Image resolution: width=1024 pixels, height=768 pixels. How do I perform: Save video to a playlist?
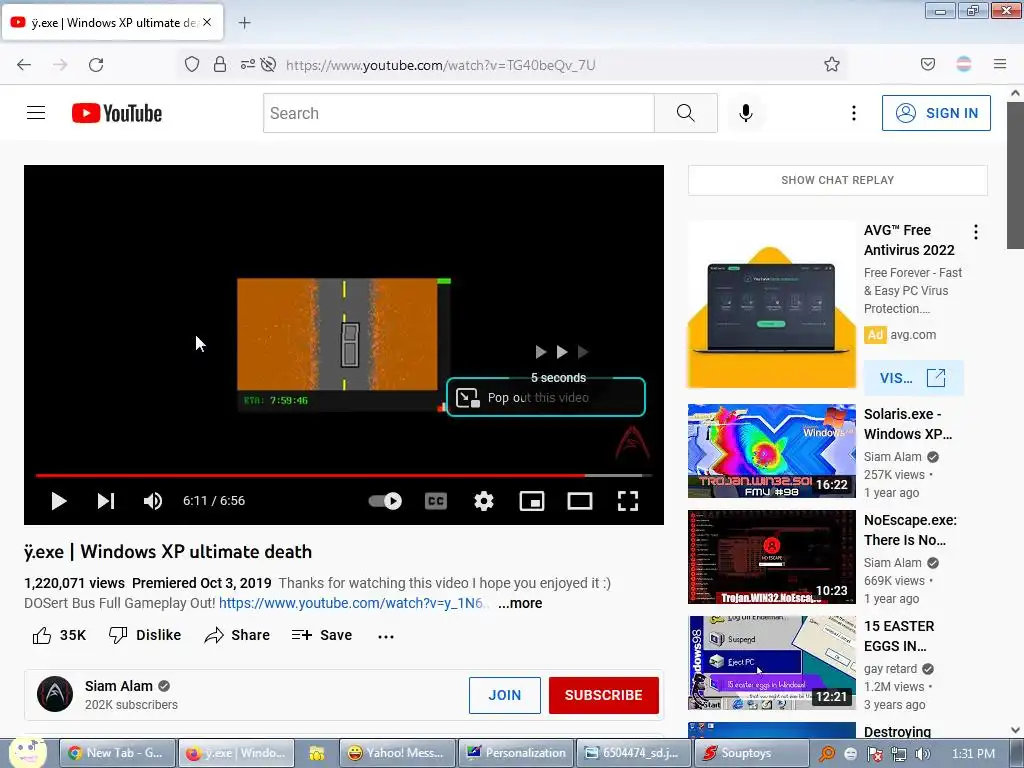point(322,635)
